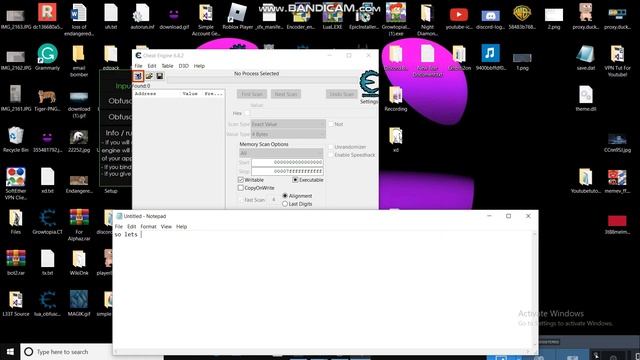Viewport: 640px width, 360px height.
Task: Open the Recording folder icon
Action: (x=396, y=99)
